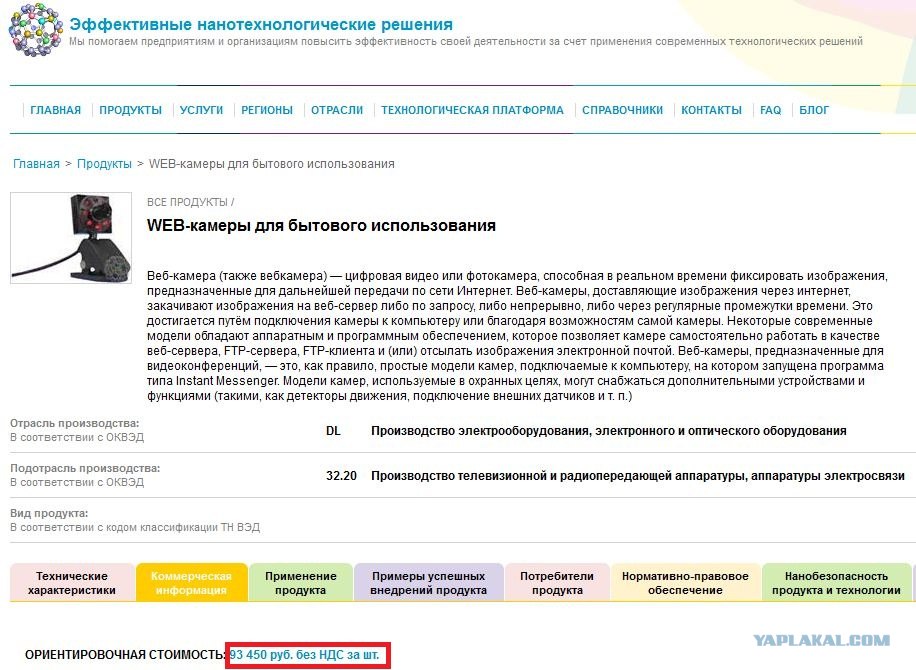This screenshot has height=670, width=916.
Task: Click the webcam product thumbnail
Action: coord(71,237)
